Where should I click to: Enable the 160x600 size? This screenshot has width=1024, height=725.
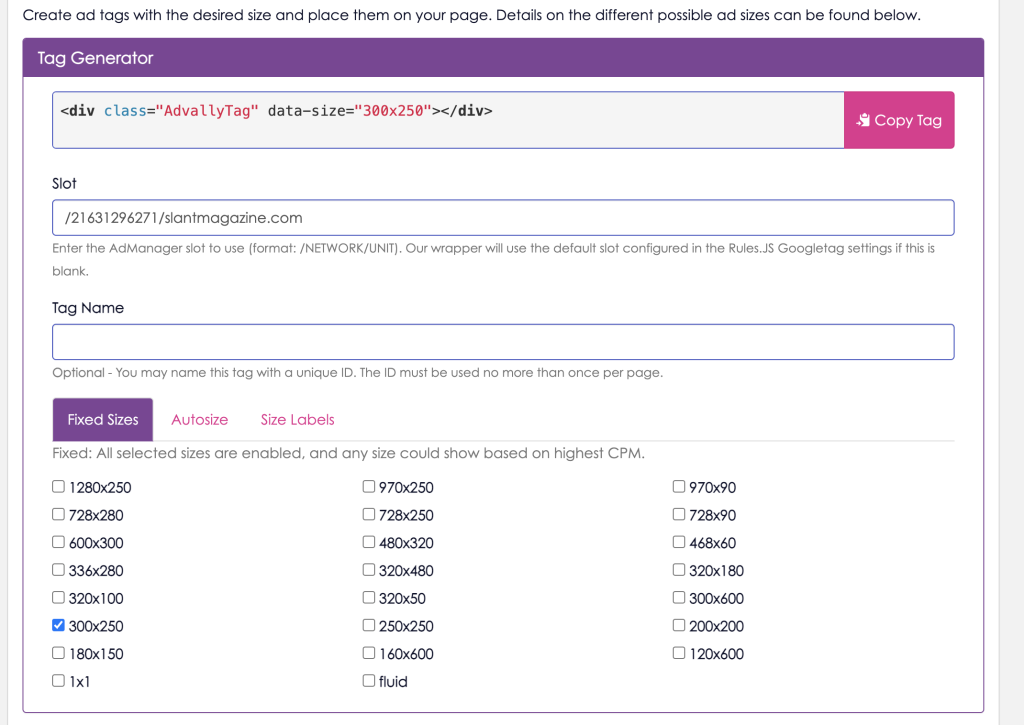pos(368,653)
